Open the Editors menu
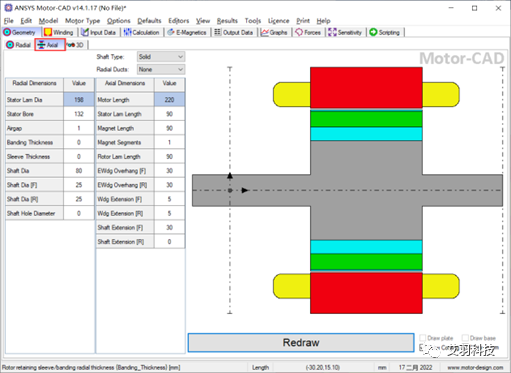The image size is (511, 373). [178, 21]
